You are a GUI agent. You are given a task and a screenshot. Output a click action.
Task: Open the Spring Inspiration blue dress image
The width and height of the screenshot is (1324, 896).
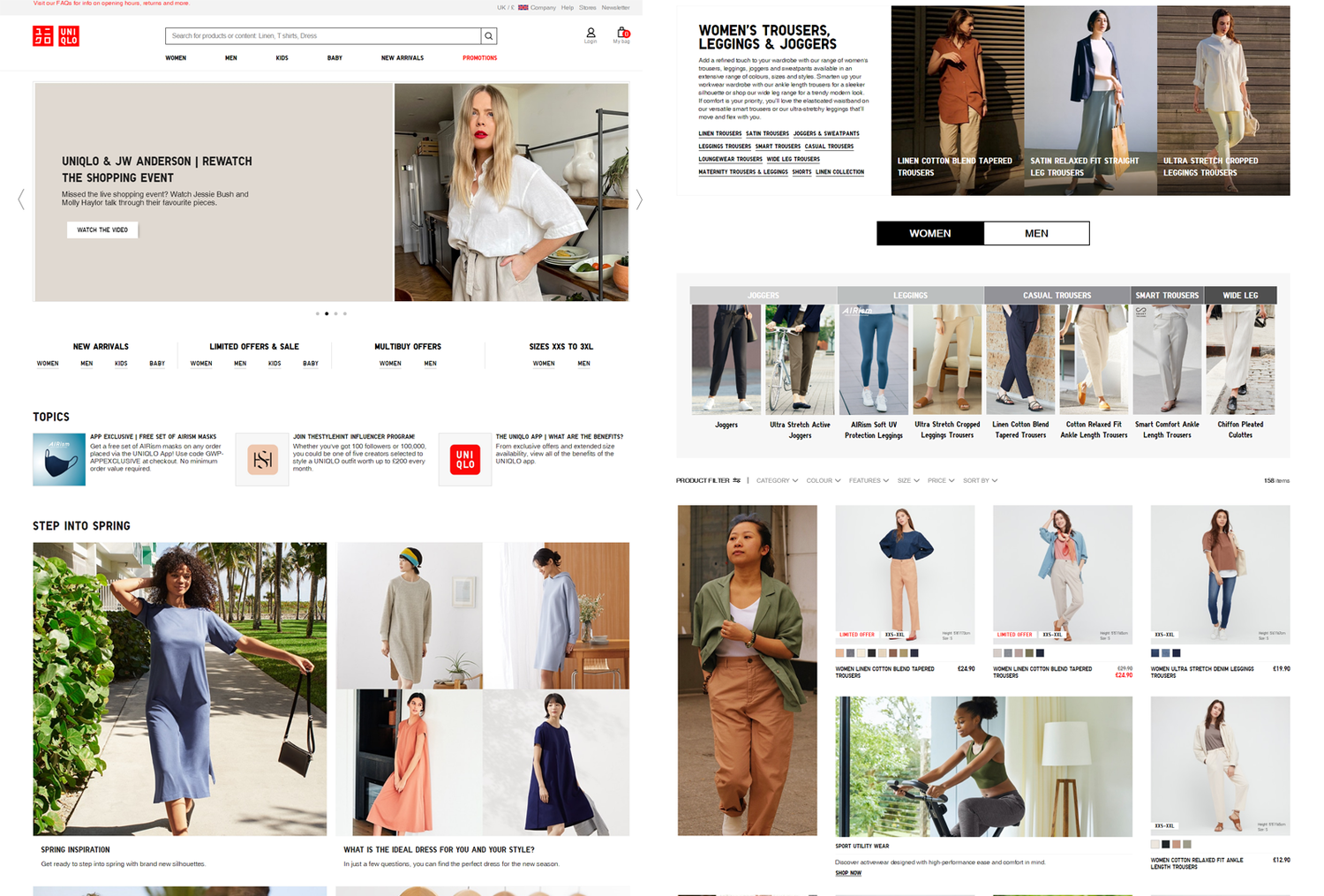coord(180,689)
